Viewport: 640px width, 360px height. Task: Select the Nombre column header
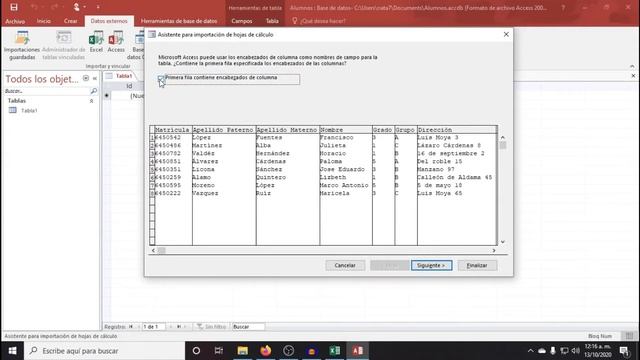click(346, 130)
